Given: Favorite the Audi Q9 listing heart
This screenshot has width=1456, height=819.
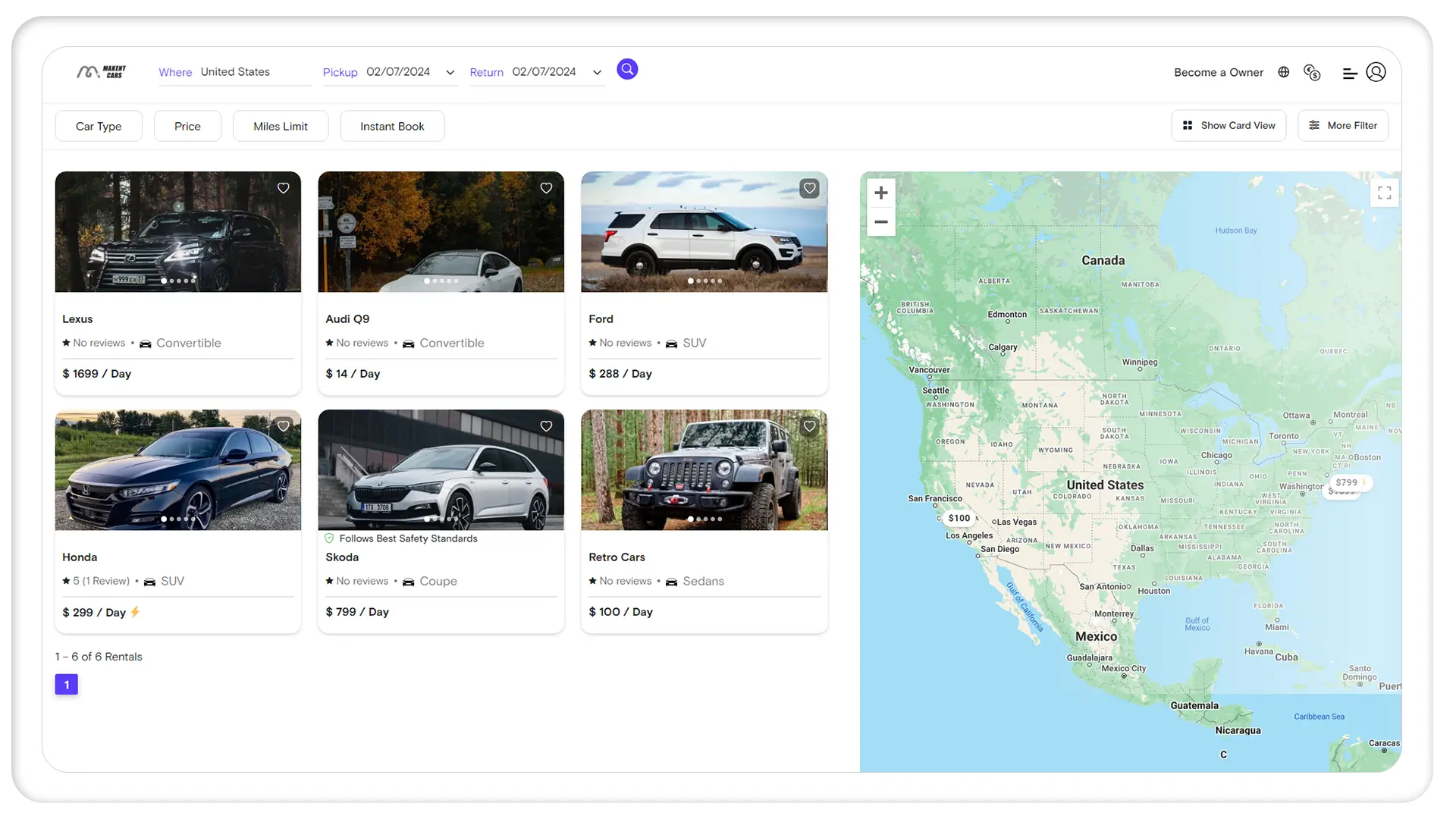Looking at the screenshot, I should pyautogui.click(x=546, y=188).
